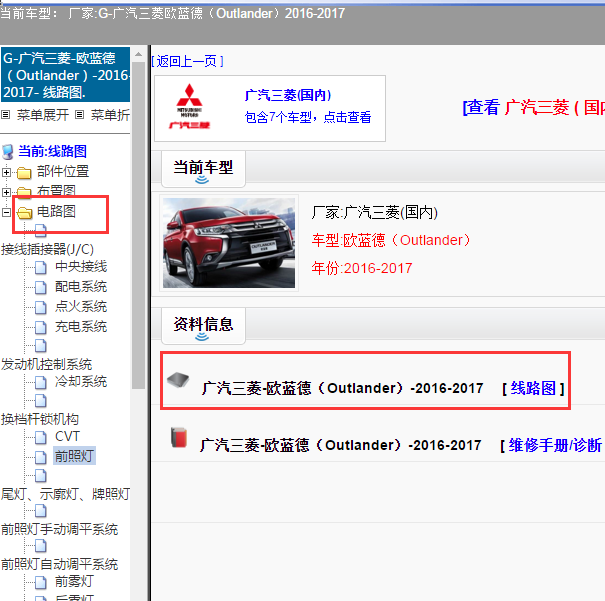The width and height of the screenshot is (605, 601).
Task: Click document icon beside 前雾灯
Action: click(x=41, y=582)
